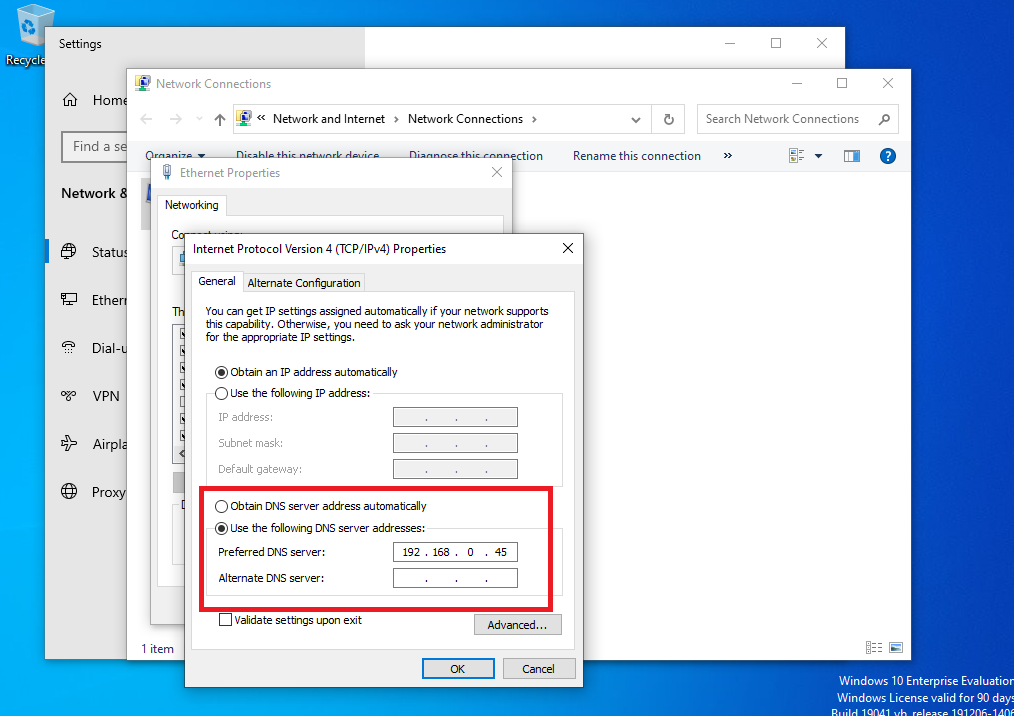Click the Advanced... button

point(517,625)
